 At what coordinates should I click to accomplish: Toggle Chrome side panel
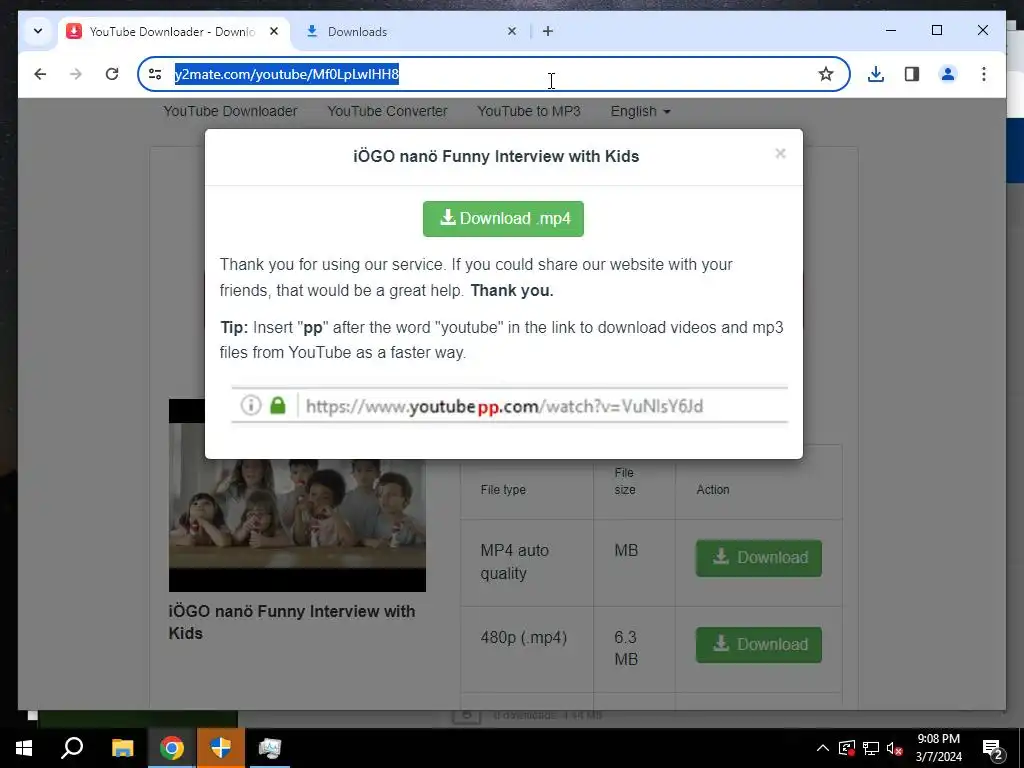pyautogui.click(x=912, y=74)
